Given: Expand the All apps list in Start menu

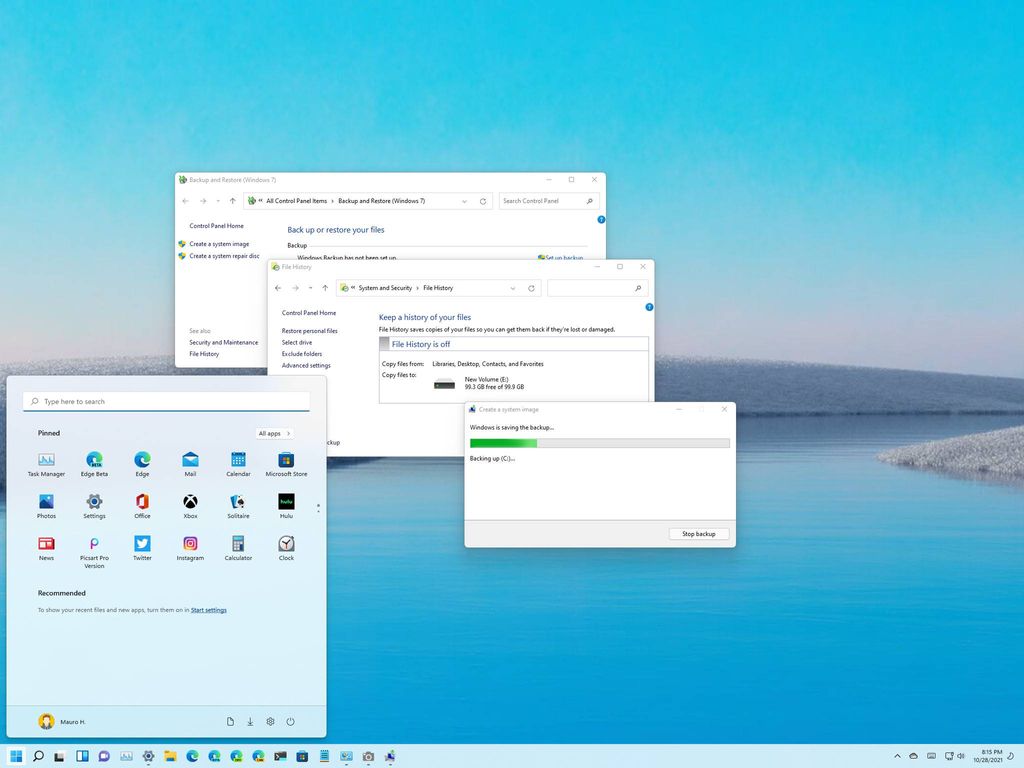Looking at the screenshot, I should [272, 433].
